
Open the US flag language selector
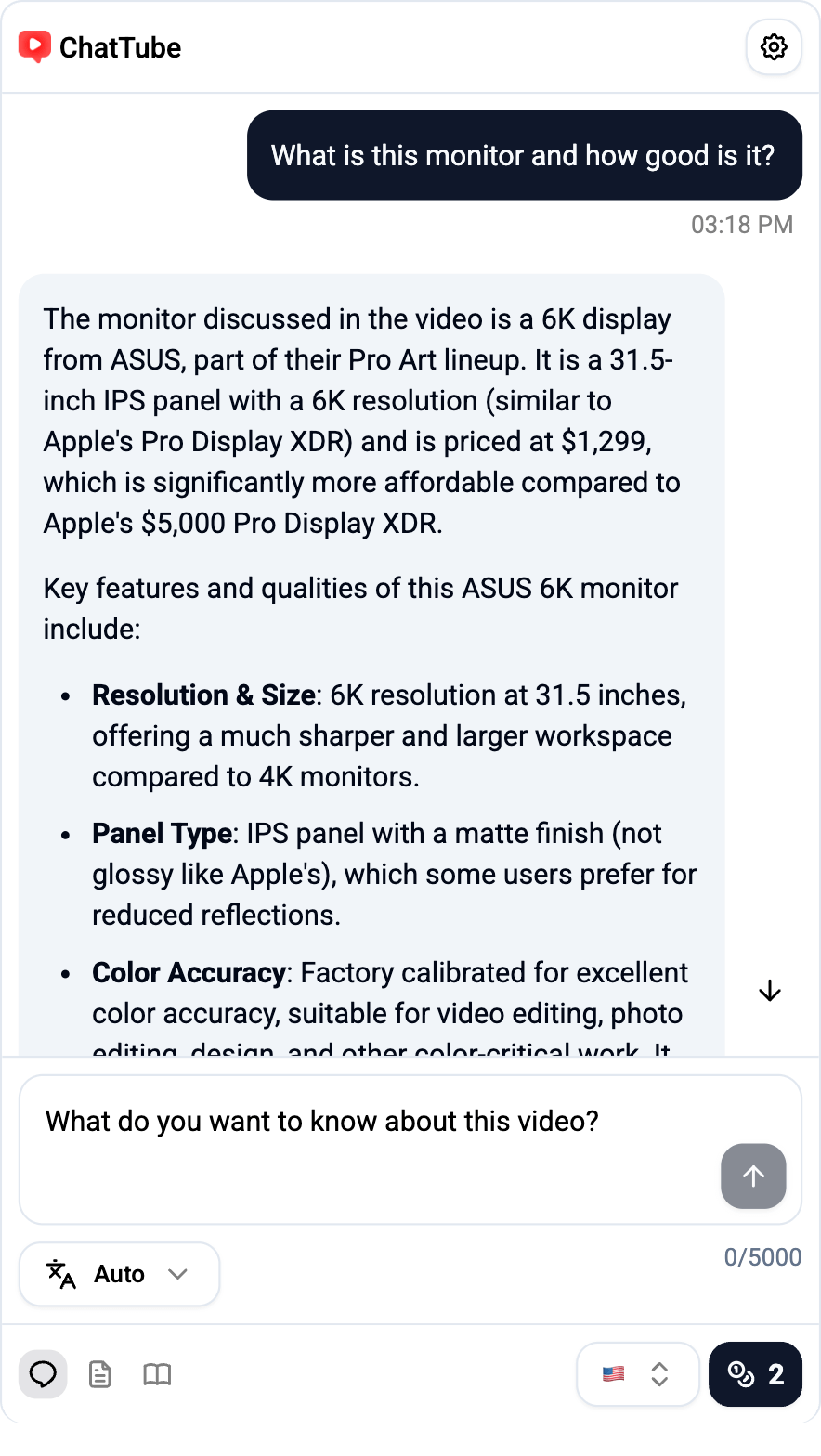click(614, 1374)
